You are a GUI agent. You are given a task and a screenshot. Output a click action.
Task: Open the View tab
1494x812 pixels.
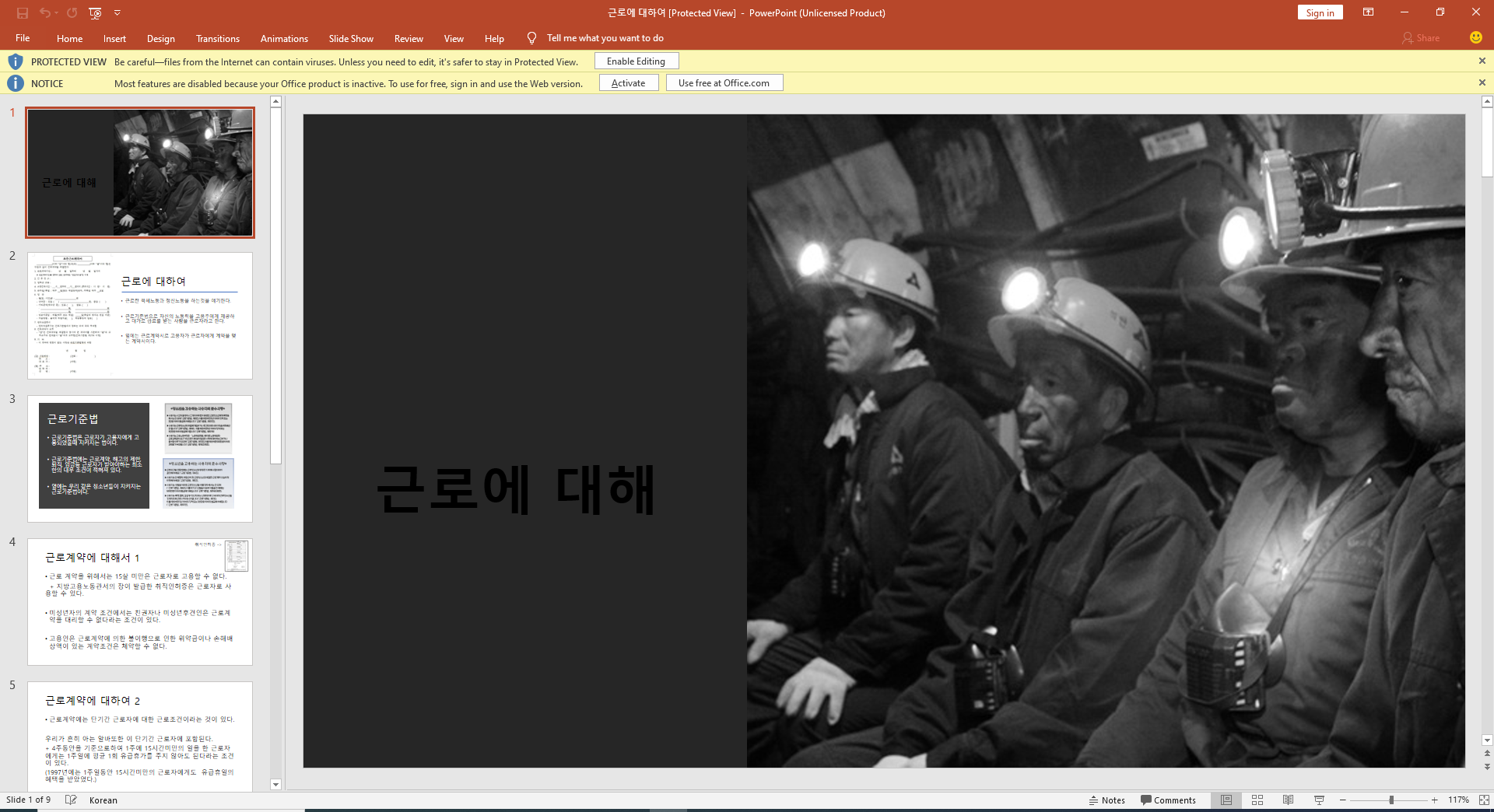[x=454, y=38]
